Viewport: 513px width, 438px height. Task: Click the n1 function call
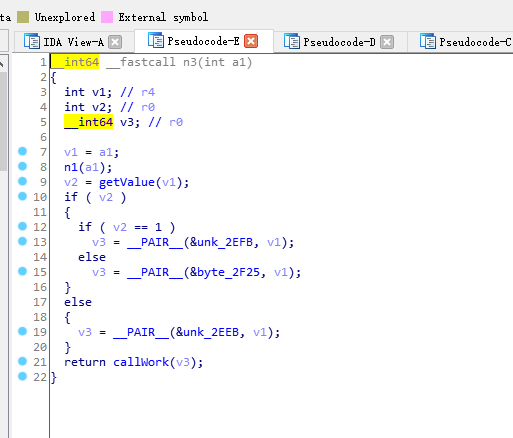pyautogui.click(x=71, y=167)
